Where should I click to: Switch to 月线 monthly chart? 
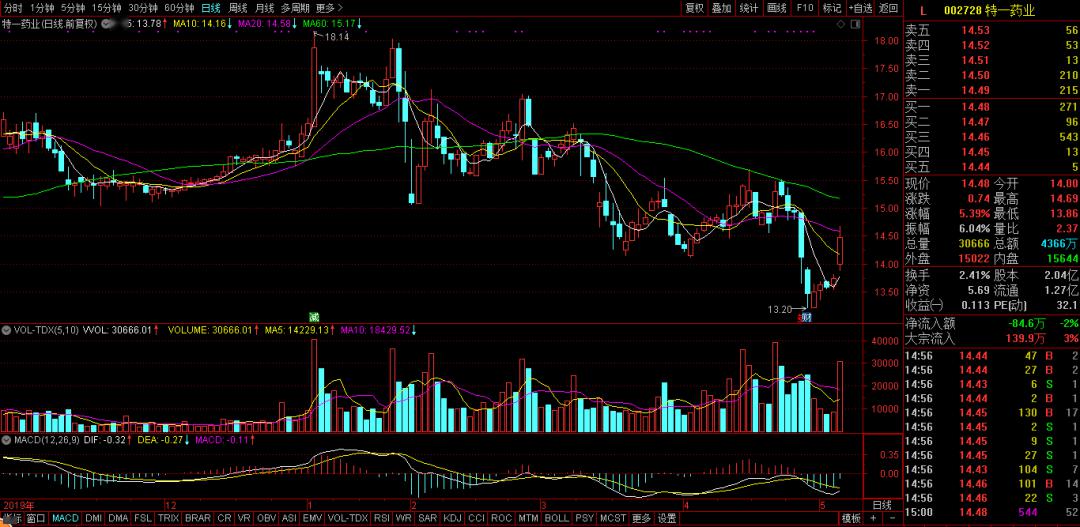tap(264, 8)
